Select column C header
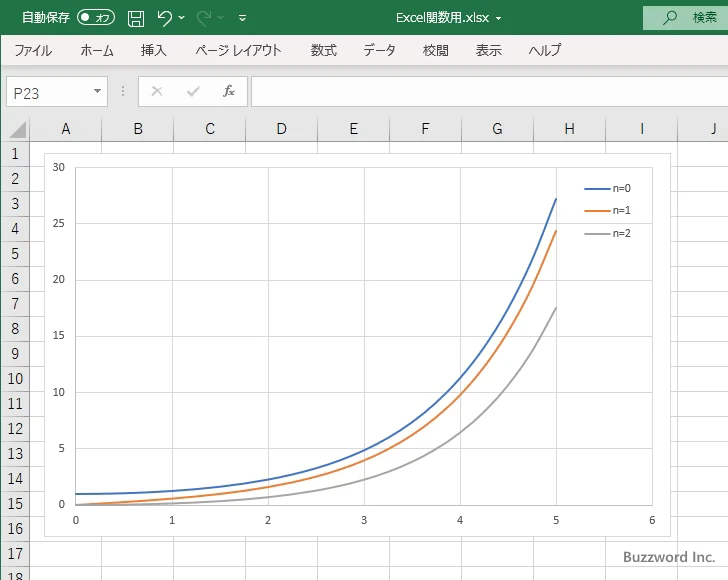Screen dimensions: 728x580 [x=210, y=129]
